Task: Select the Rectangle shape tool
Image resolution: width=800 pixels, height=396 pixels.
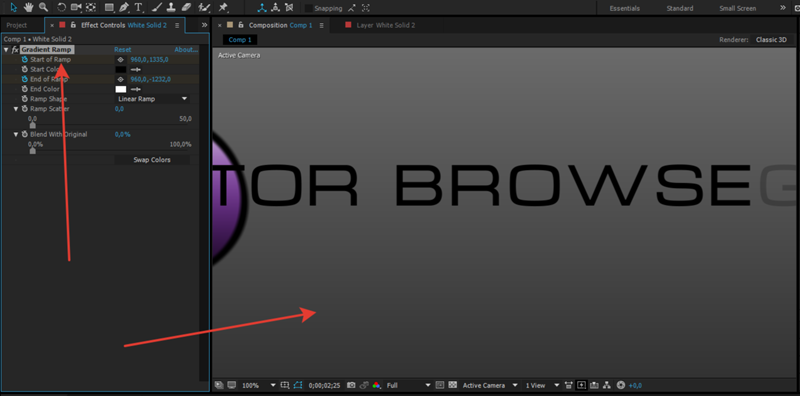Action: click(109, 7)
